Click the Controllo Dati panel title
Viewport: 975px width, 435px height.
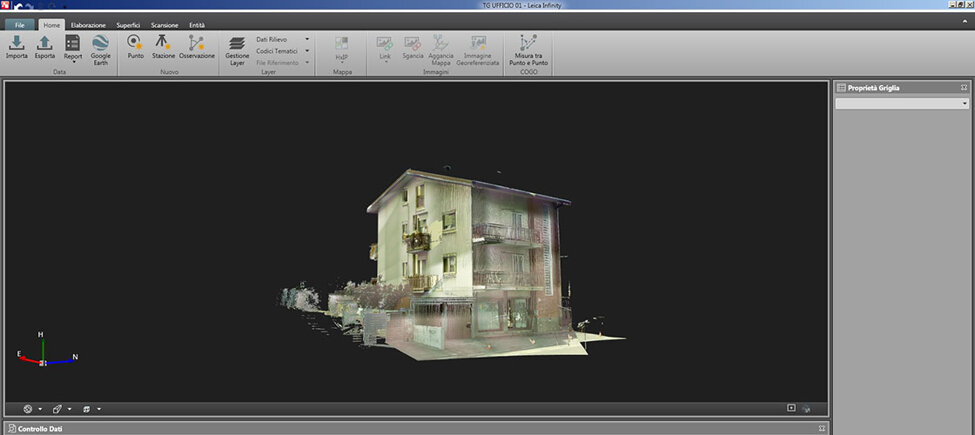[40, 429]
